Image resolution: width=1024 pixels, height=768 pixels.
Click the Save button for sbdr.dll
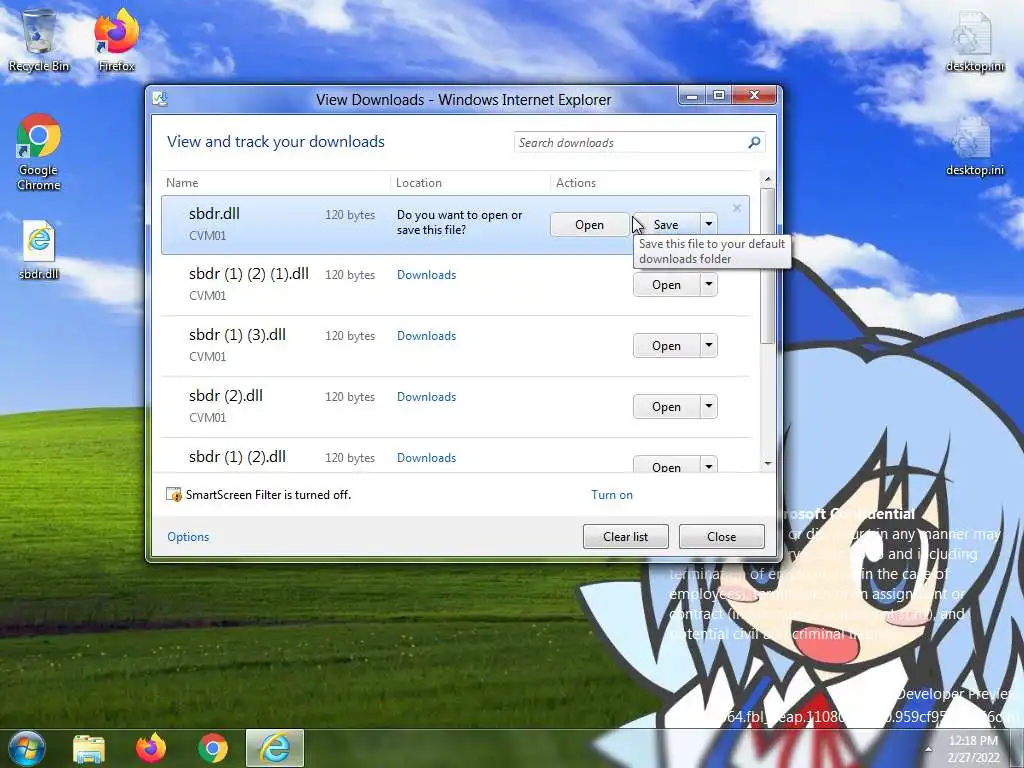click(666, 225)
